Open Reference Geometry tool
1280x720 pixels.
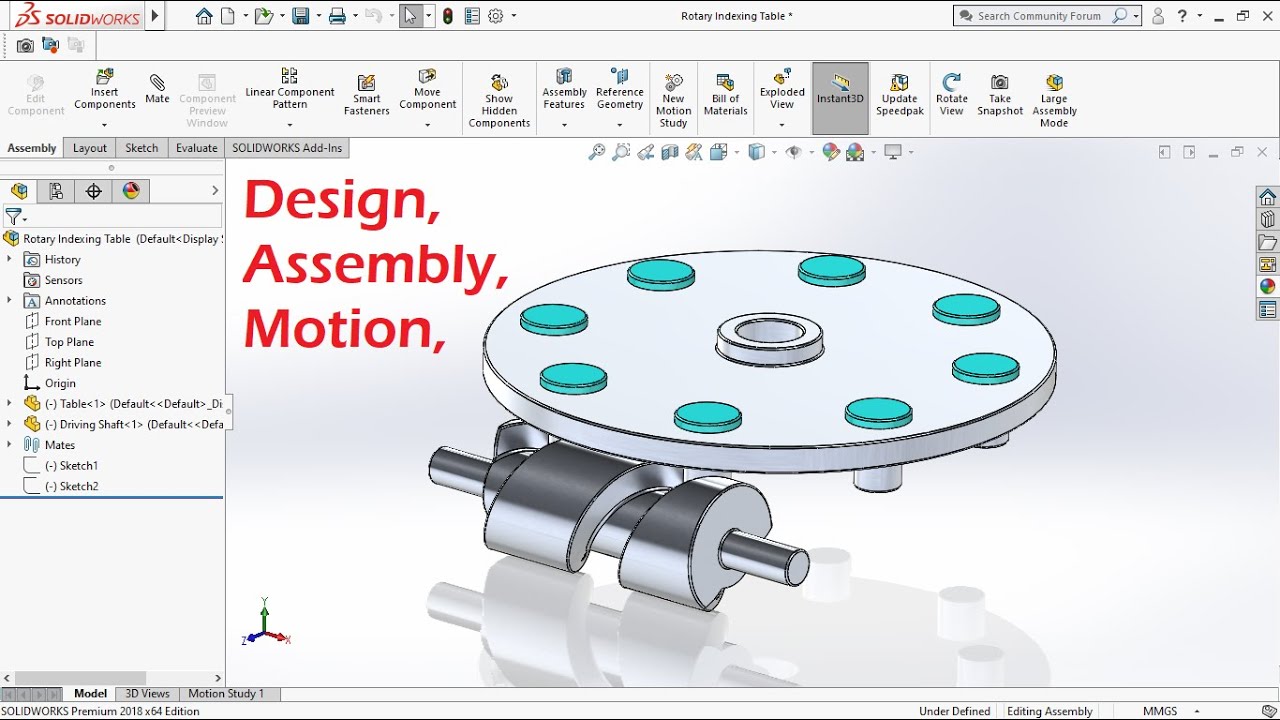pos(619,90)
